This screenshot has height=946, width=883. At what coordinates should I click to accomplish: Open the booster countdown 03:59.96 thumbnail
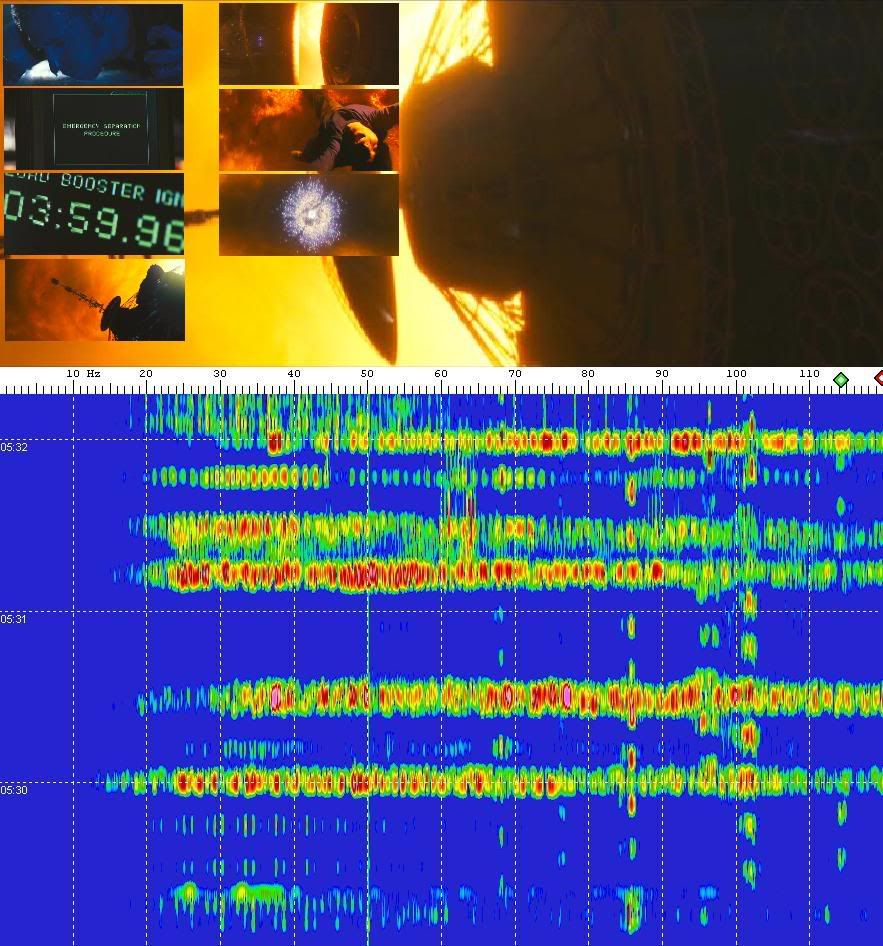click(94, 213)
